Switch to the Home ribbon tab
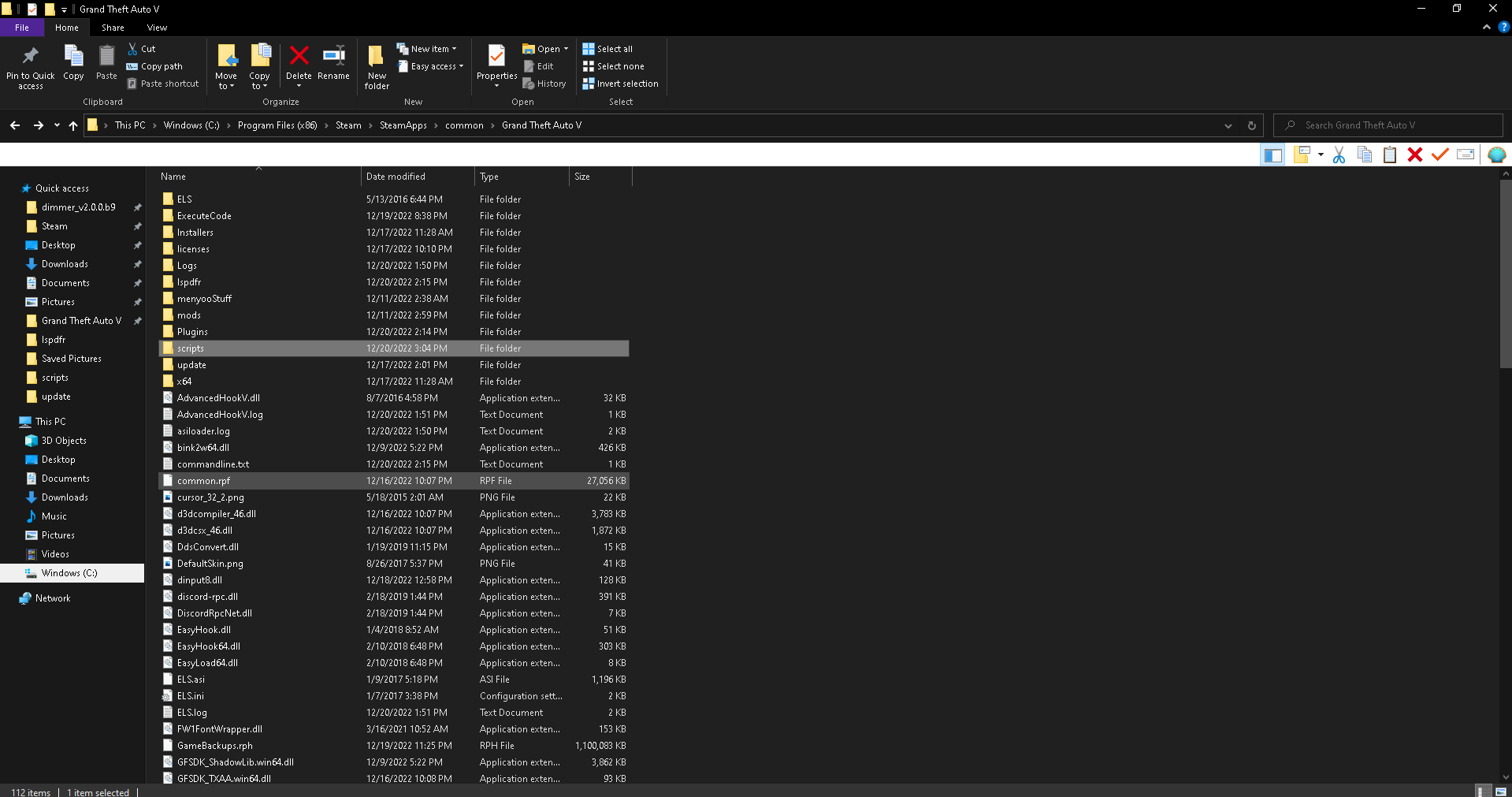 click(x=67, y=28)
